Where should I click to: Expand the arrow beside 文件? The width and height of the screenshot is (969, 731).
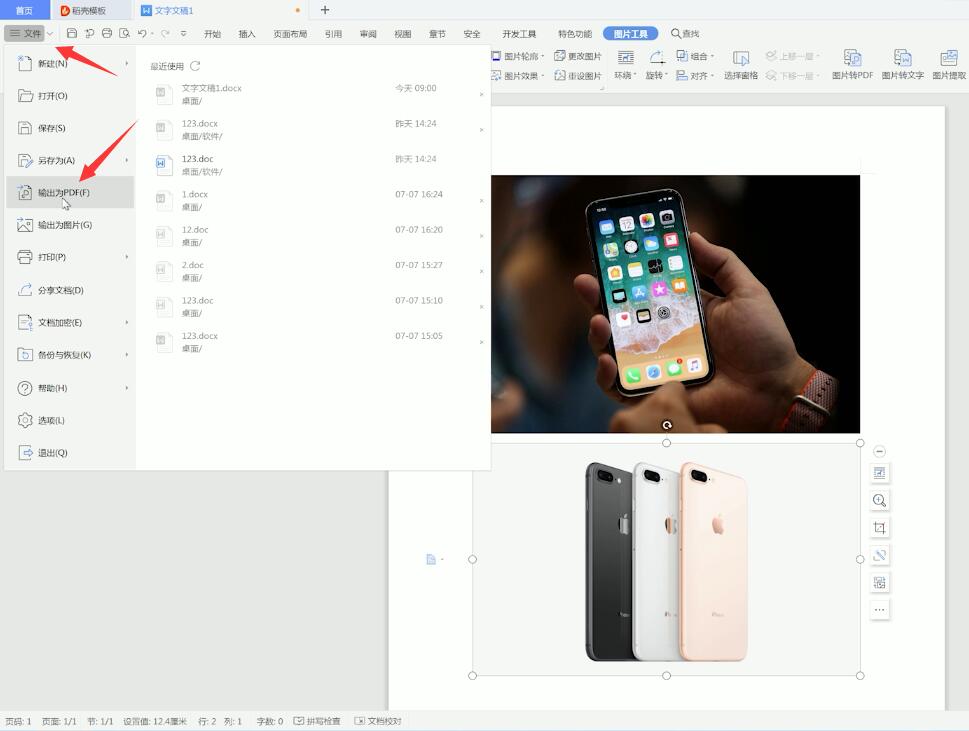pos(51,33)
